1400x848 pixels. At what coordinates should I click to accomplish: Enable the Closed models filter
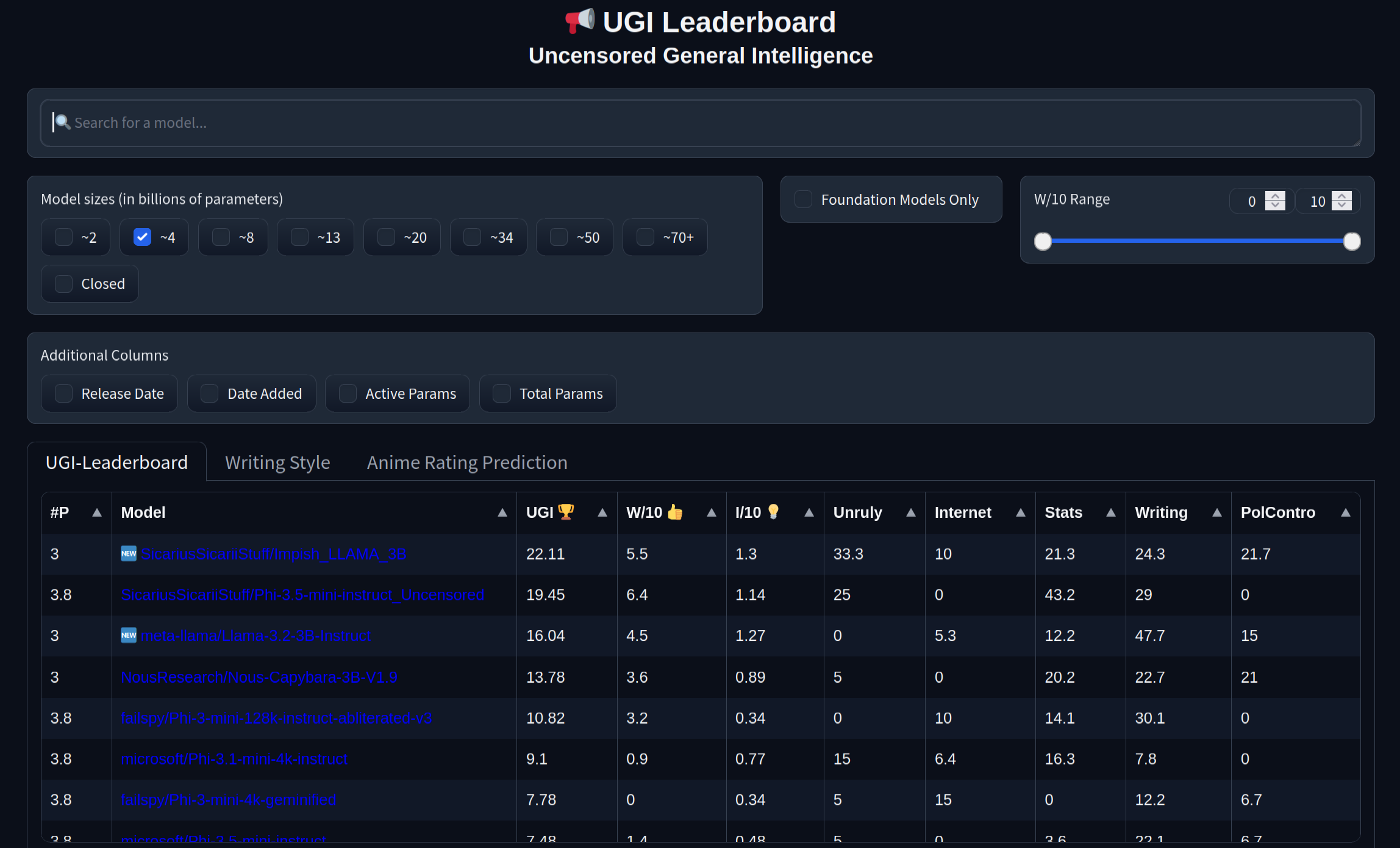(x=63, y=283)
